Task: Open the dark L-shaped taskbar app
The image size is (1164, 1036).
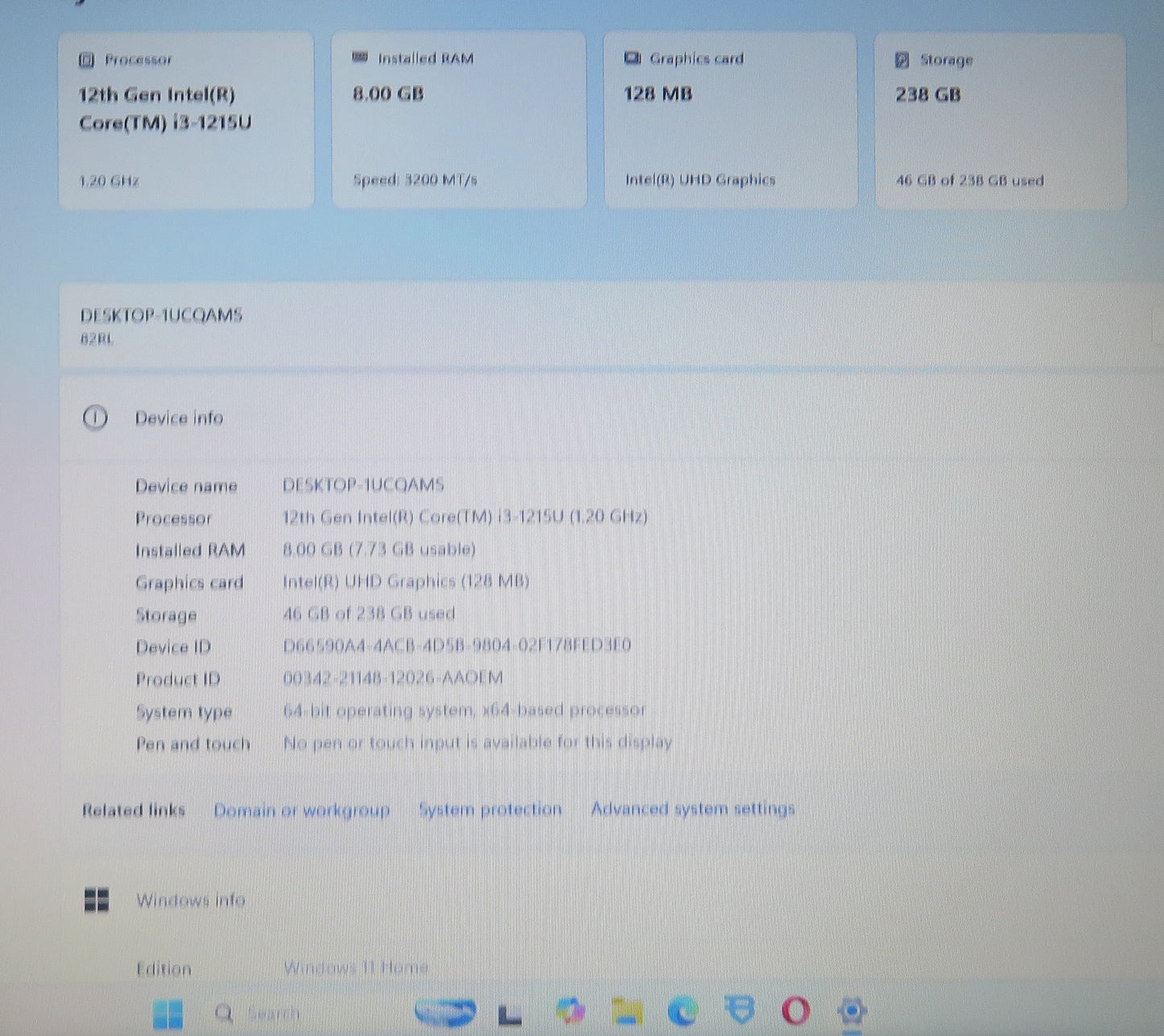Action: [x=509, y=1015]
